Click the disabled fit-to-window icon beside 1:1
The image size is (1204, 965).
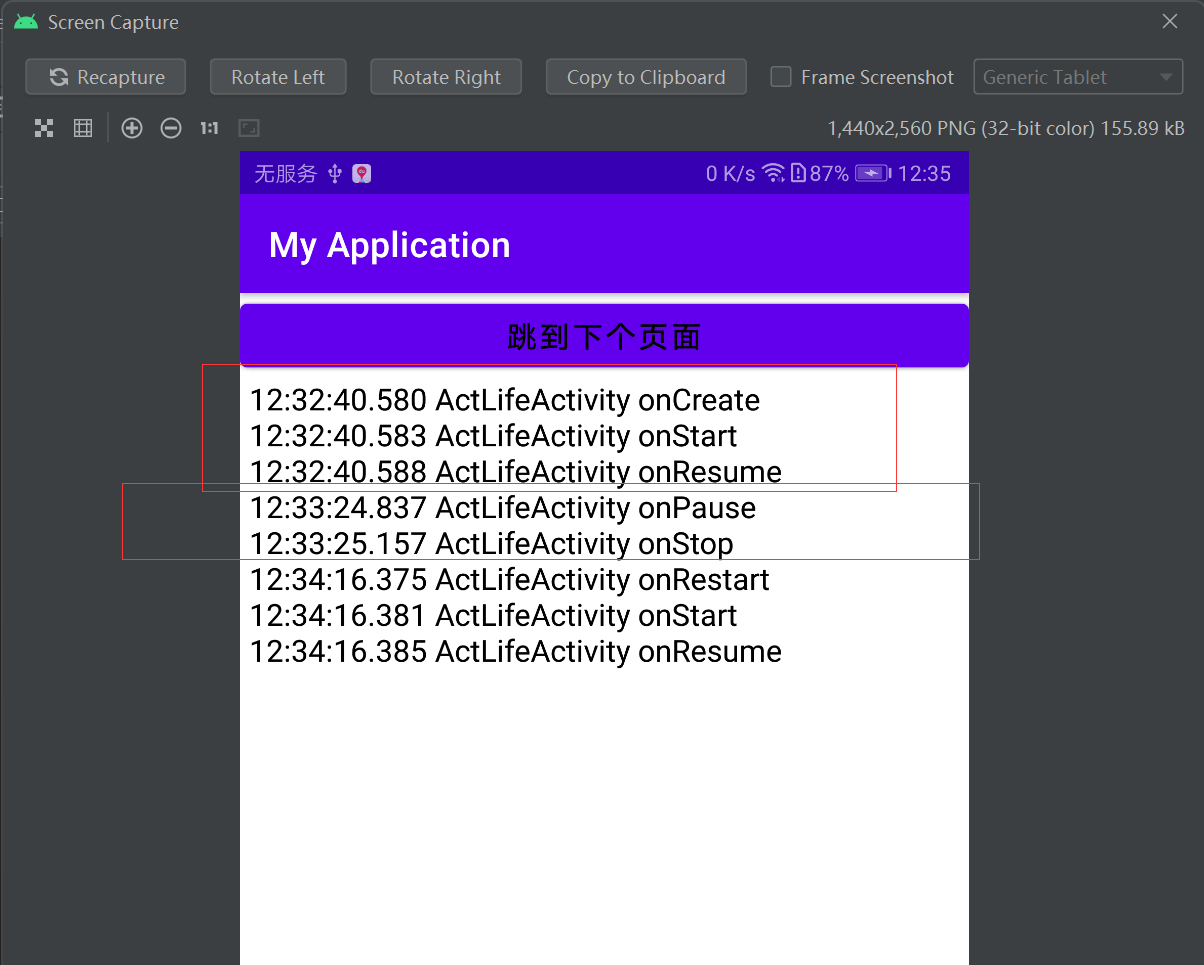pos(249,128)
